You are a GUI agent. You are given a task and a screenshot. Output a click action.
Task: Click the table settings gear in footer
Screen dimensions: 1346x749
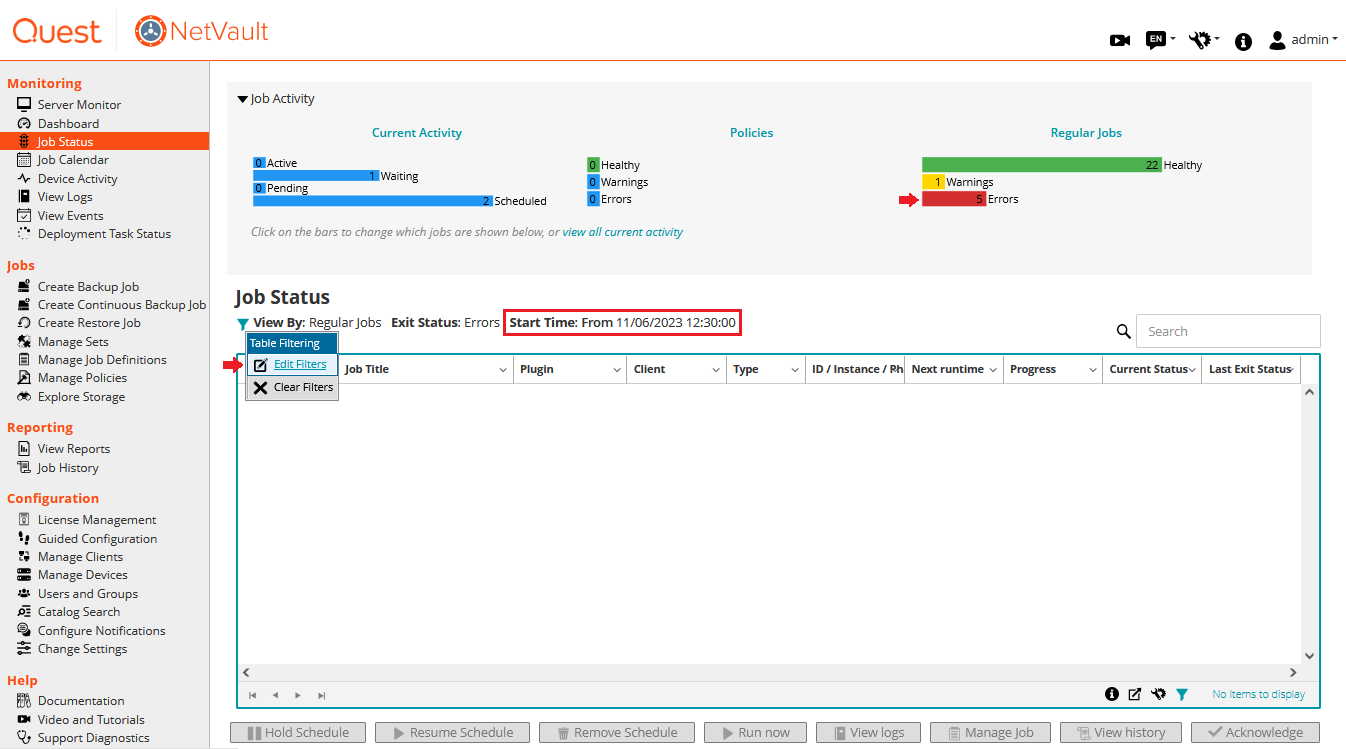pyautogui.click(x=1158, y=694)
